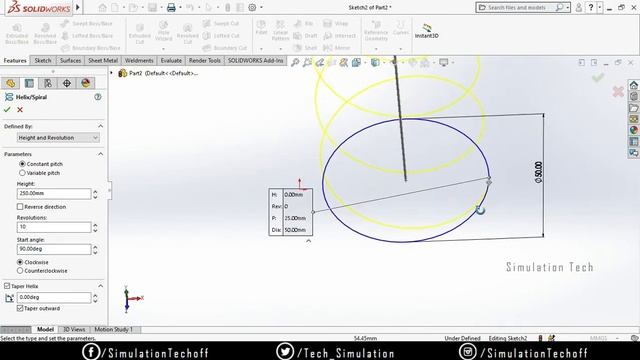Screen dimensions: 640x360
Task: Switch to the Render Tools tab
Action: (204, 60)
